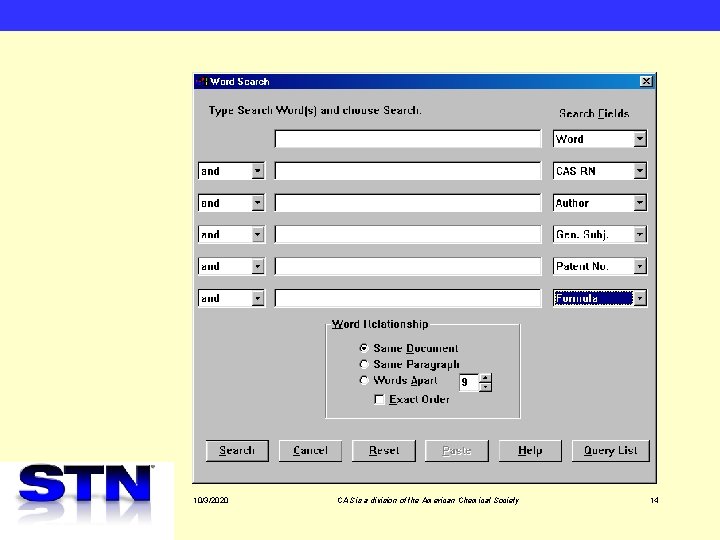Click the Word search text field

408,139
